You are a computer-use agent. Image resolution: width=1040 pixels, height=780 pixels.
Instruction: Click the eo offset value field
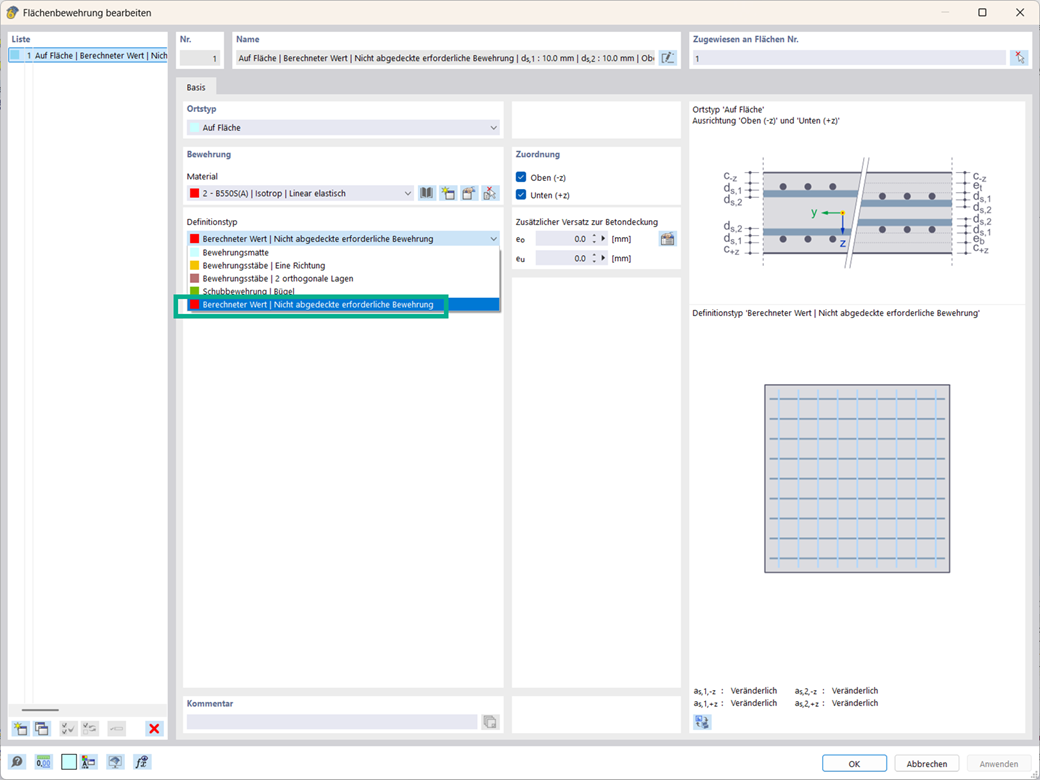562,239
